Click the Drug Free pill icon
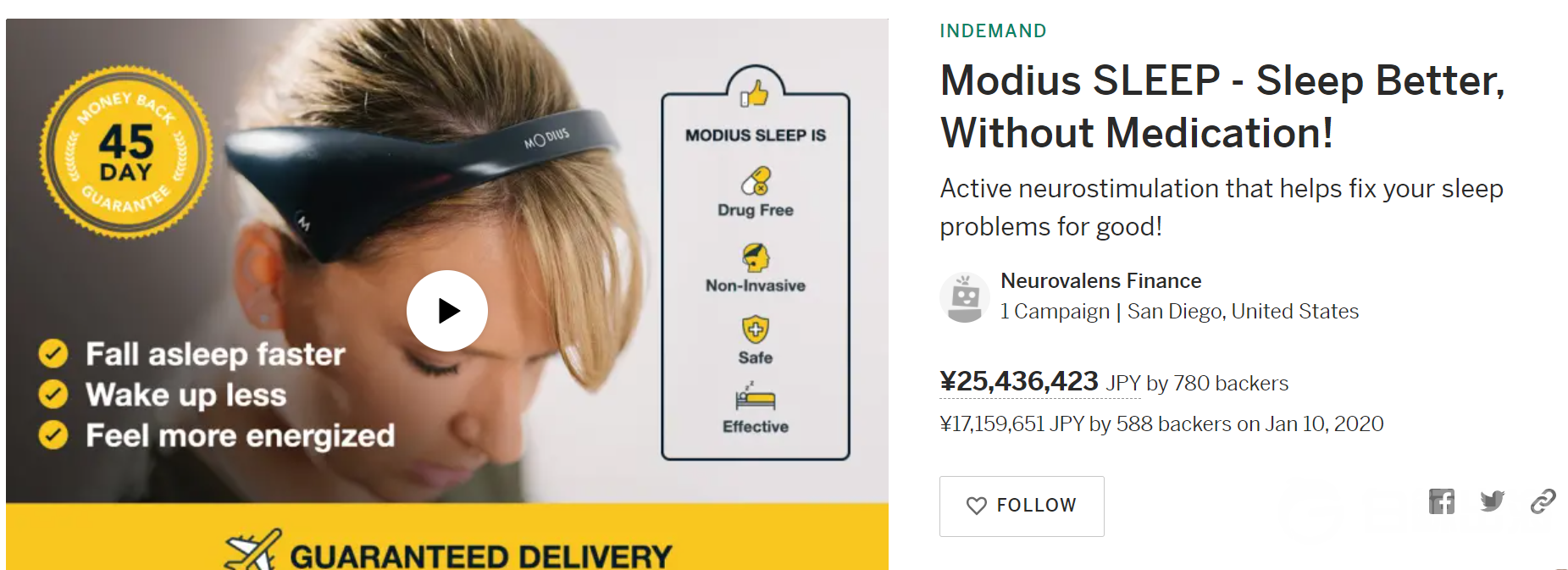 [755, 181]
